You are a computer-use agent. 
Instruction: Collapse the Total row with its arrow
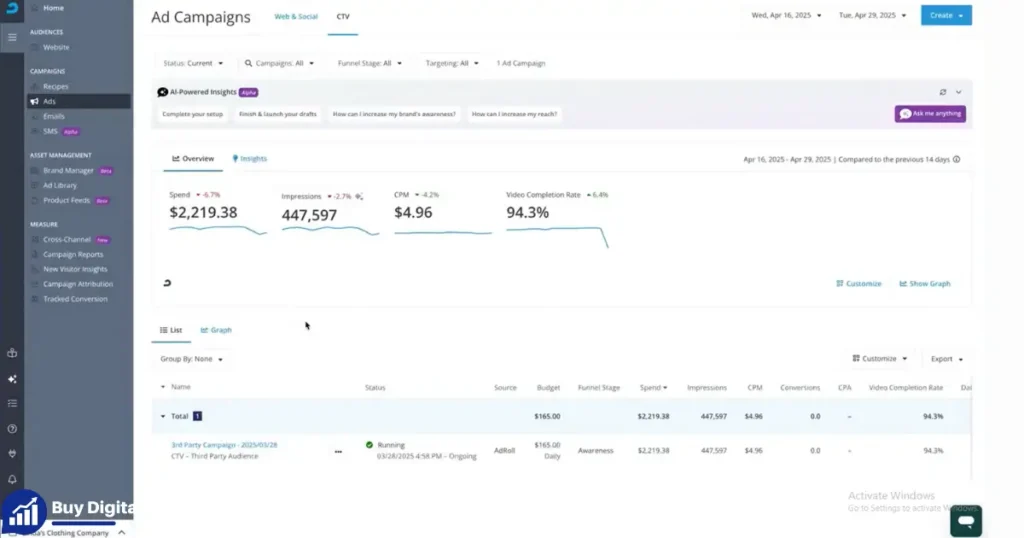[x=163, y=416]
